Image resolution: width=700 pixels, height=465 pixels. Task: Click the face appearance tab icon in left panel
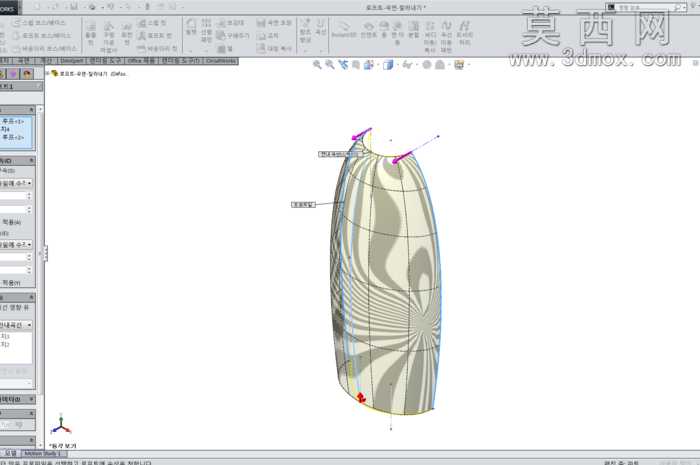pyautogui.click(x=27, y=74)
